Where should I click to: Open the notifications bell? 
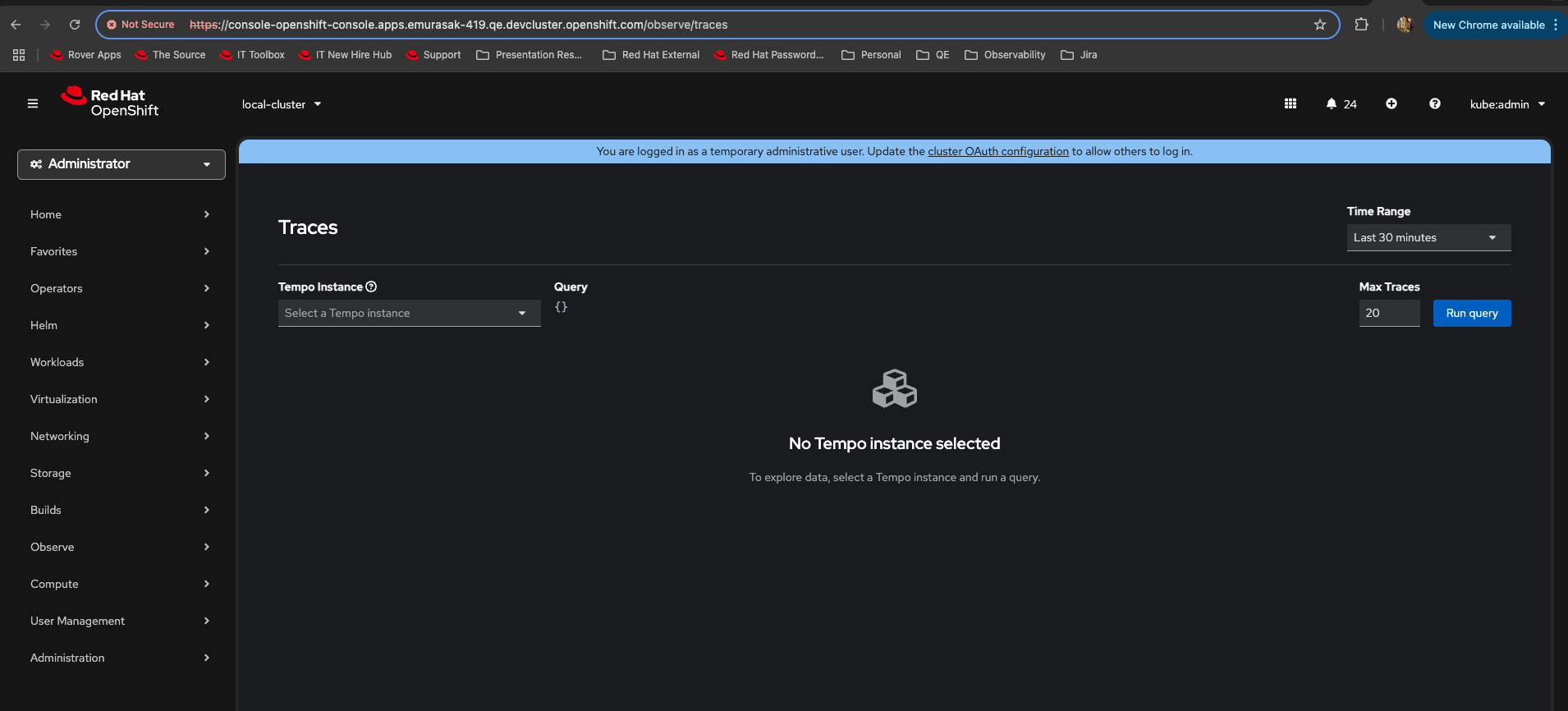1341,103
